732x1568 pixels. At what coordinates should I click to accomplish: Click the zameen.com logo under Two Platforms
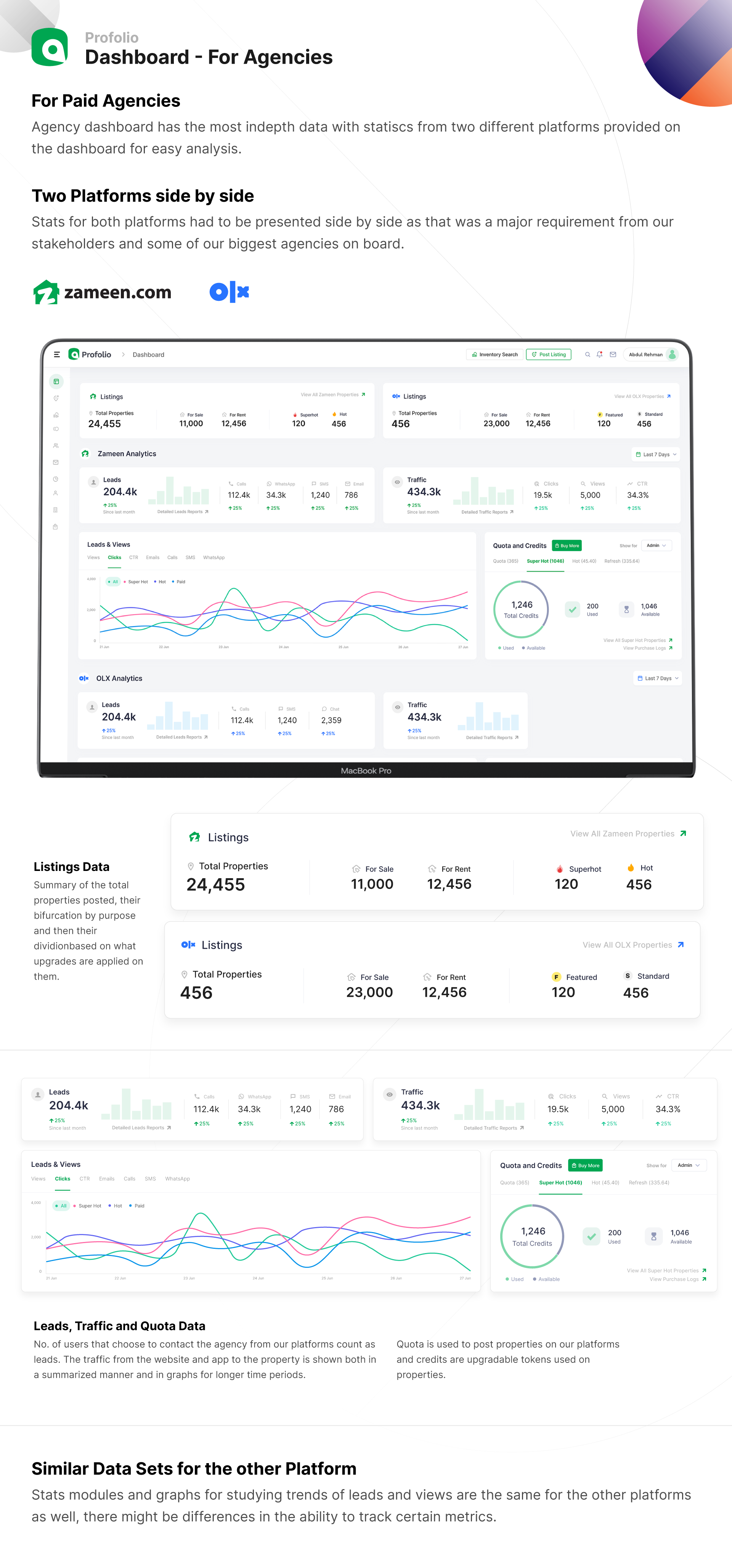[x=102, y=292]
